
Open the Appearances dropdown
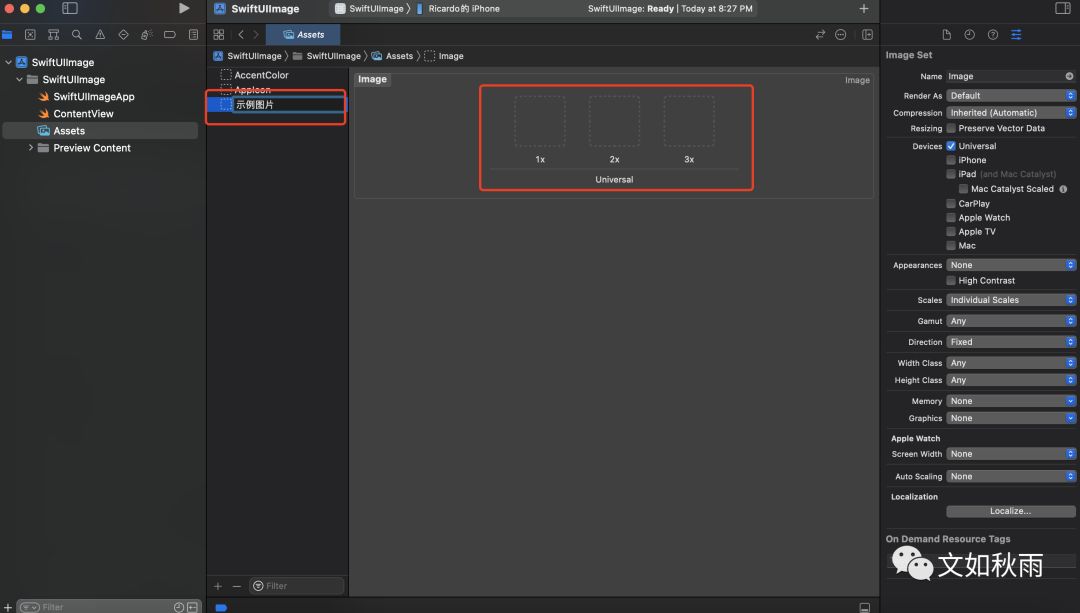[1010, 265]
